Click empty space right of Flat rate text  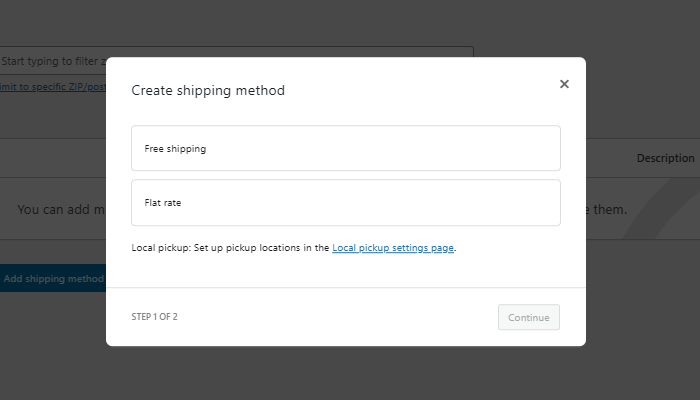pos(400,203)
